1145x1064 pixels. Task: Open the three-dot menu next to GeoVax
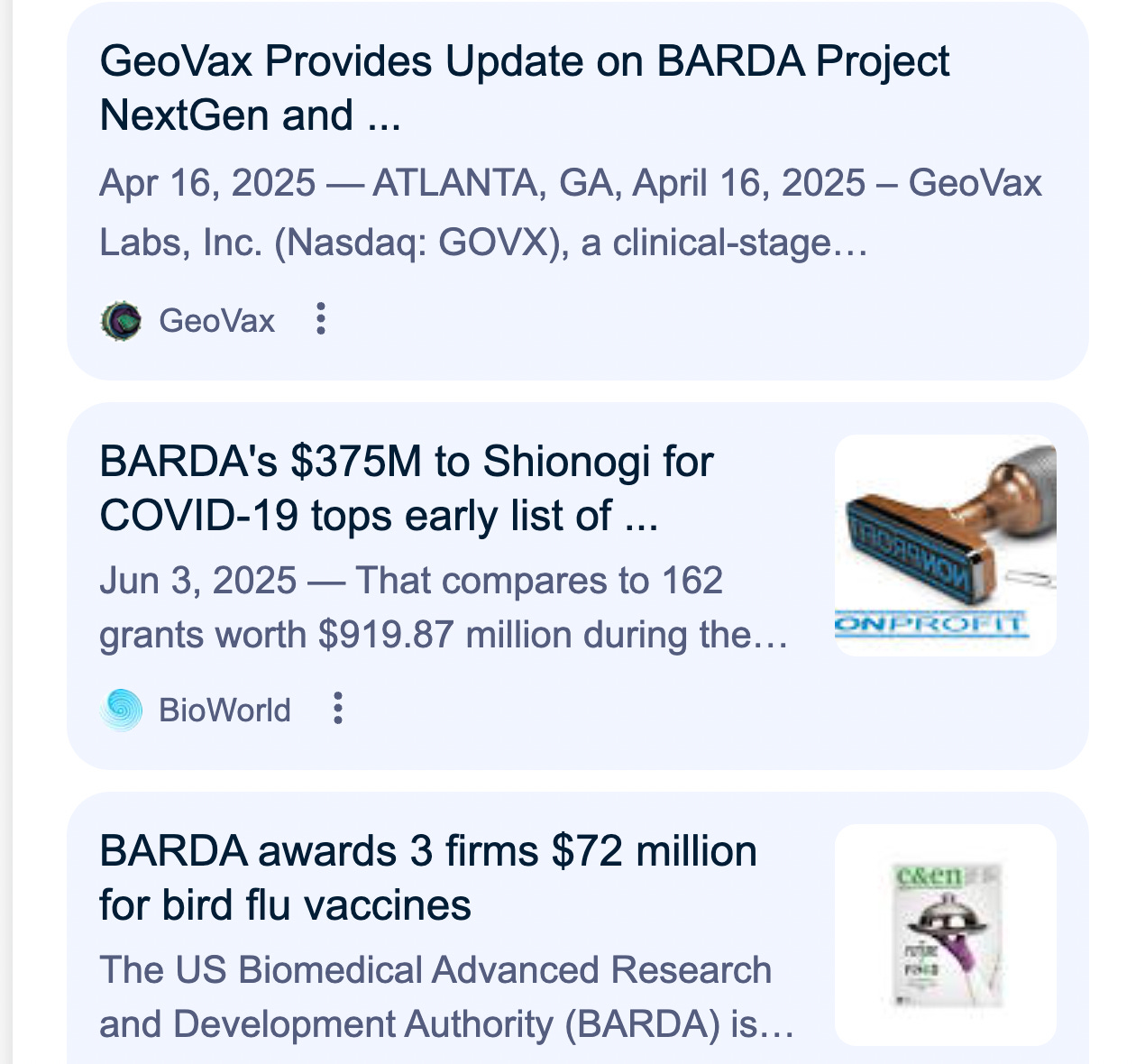pyautogui.click(x=320, y=319)
